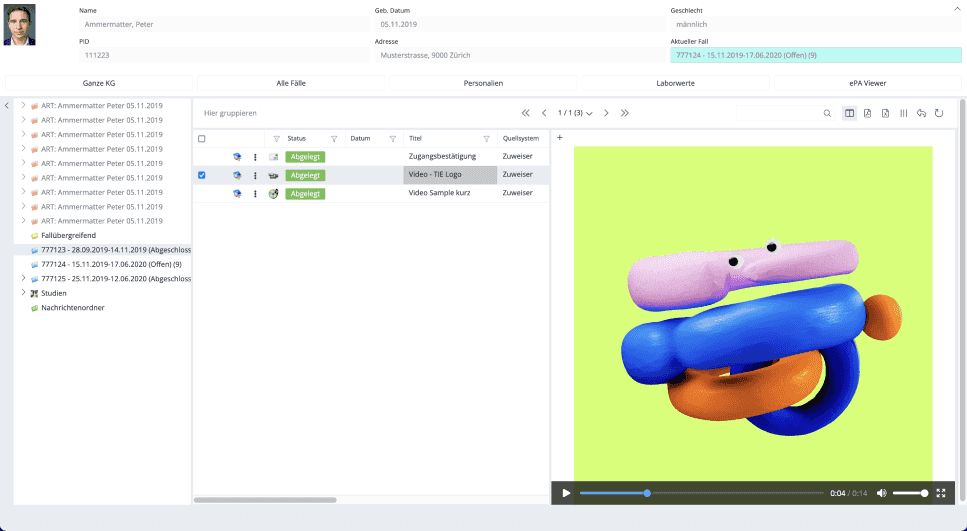Expand the Studien tree node
Image resolution: width=967 pixels, height=531 pixels.
point(23,292)
